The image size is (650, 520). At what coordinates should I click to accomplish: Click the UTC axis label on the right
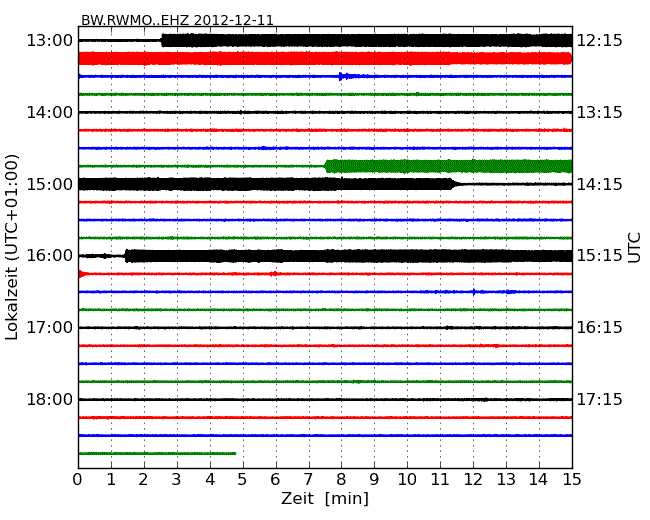634,248
